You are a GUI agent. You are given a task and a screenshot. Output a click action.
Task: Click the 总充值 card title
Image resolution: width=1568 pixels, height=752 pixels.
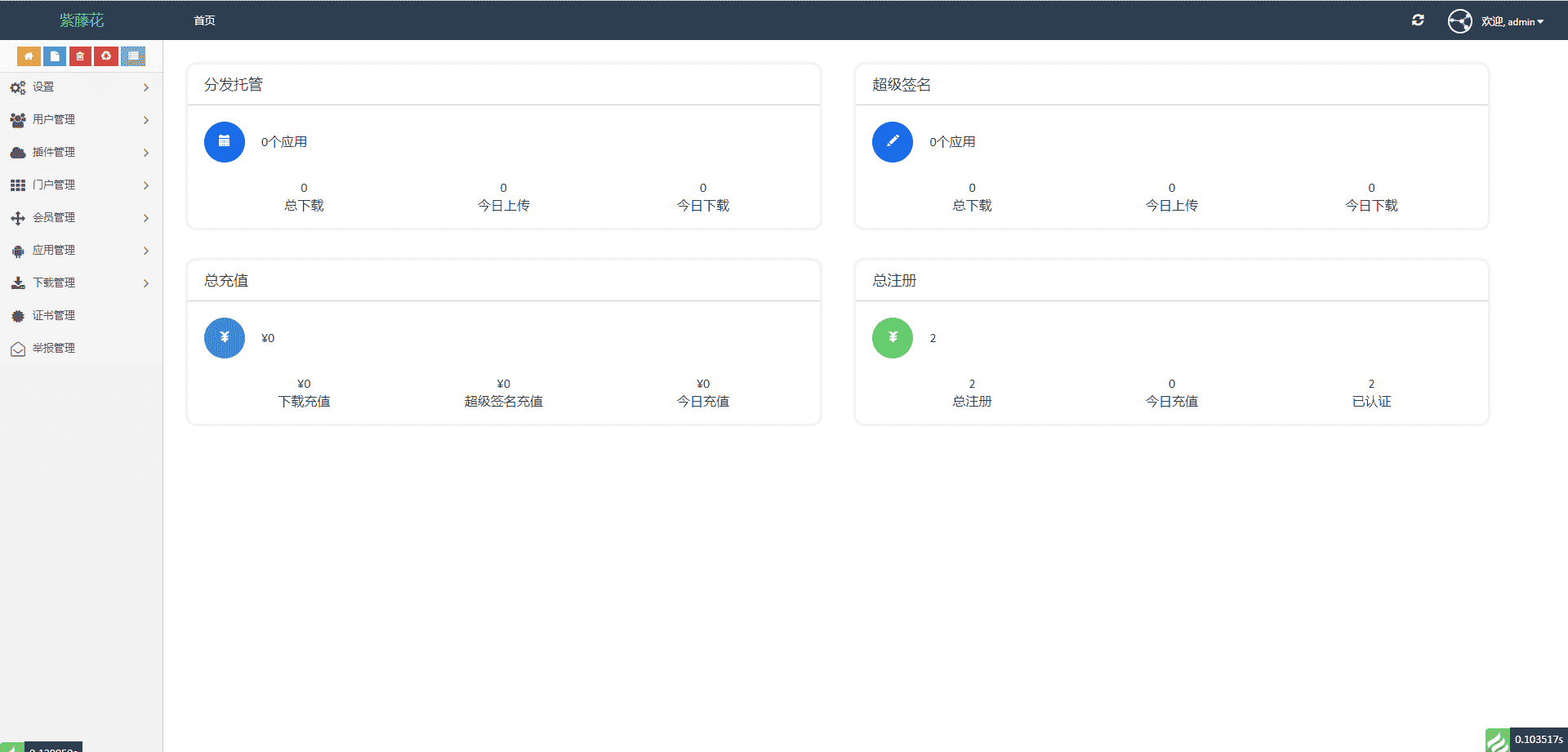pos(226,281)
